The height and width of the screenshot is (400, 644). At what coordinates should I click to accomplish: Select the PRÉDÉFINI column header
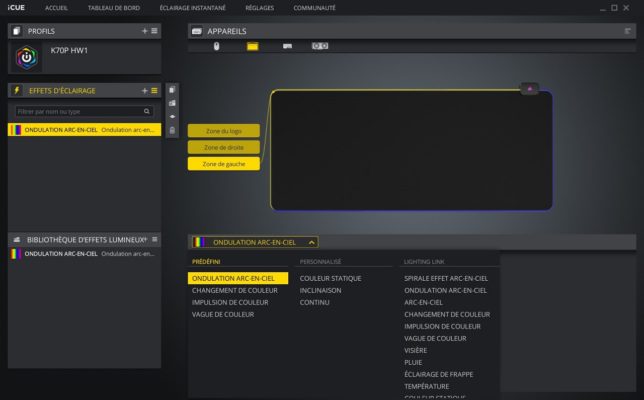coord(206,262)
